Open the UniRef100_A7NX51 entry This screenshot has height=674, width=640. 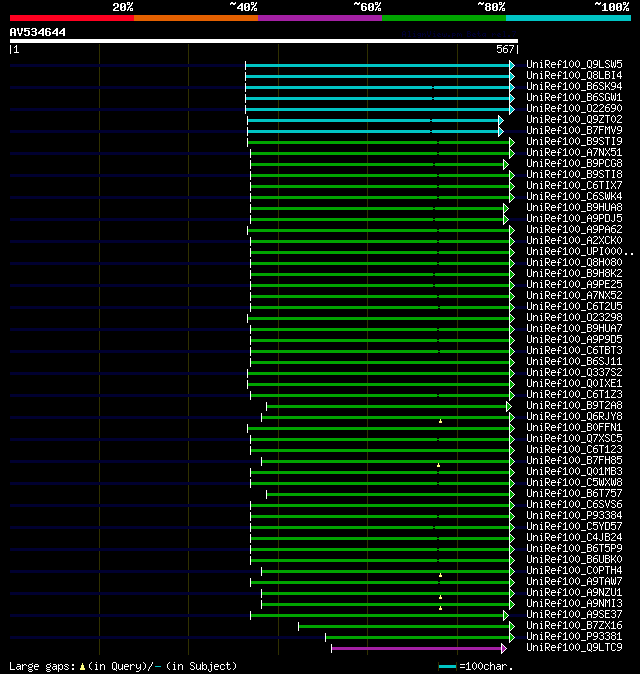(x=574, y=153)
